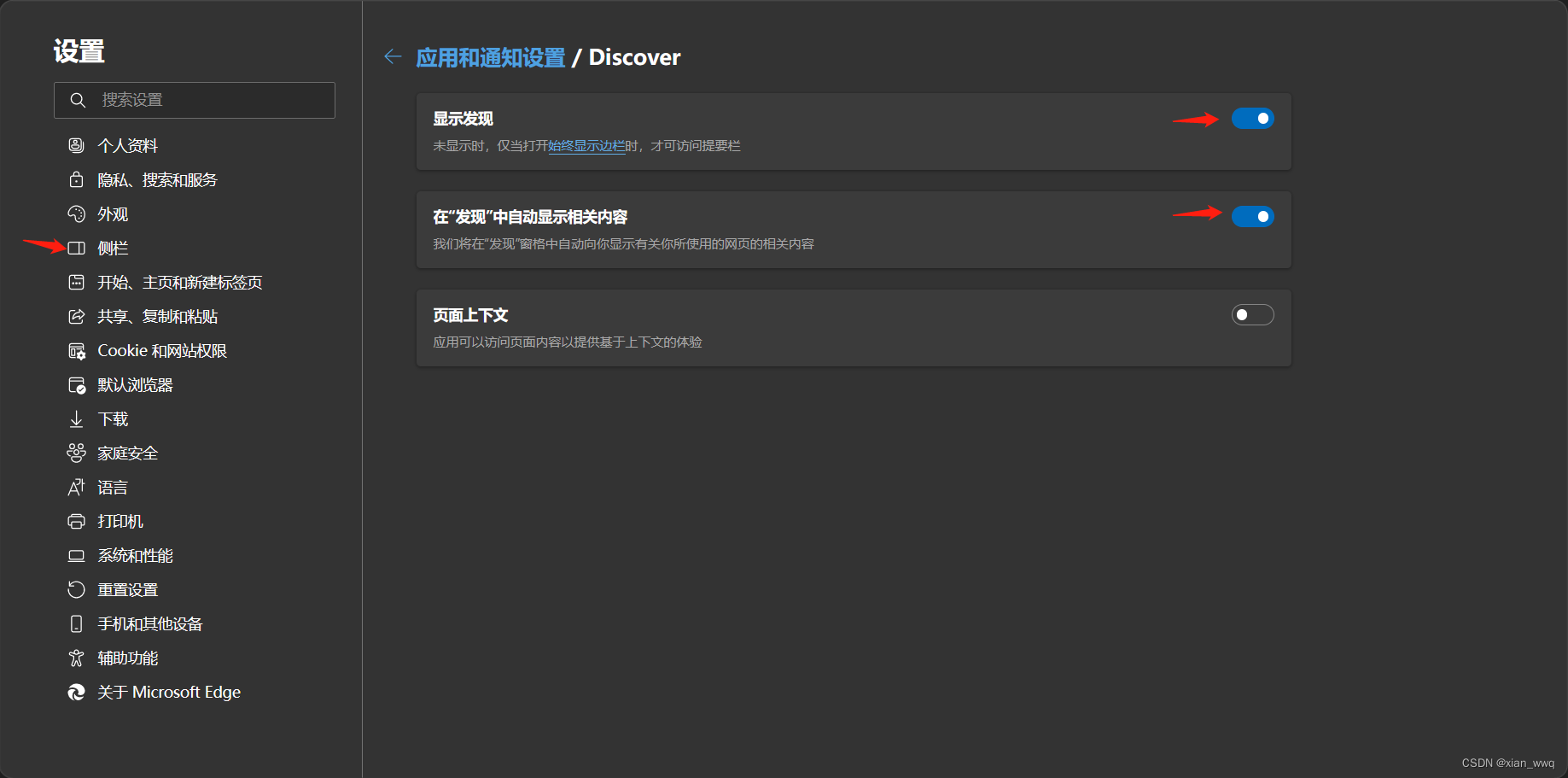1568x778 pixels.
Task: Go back using the left arrow
Action: tap(393, 56)
